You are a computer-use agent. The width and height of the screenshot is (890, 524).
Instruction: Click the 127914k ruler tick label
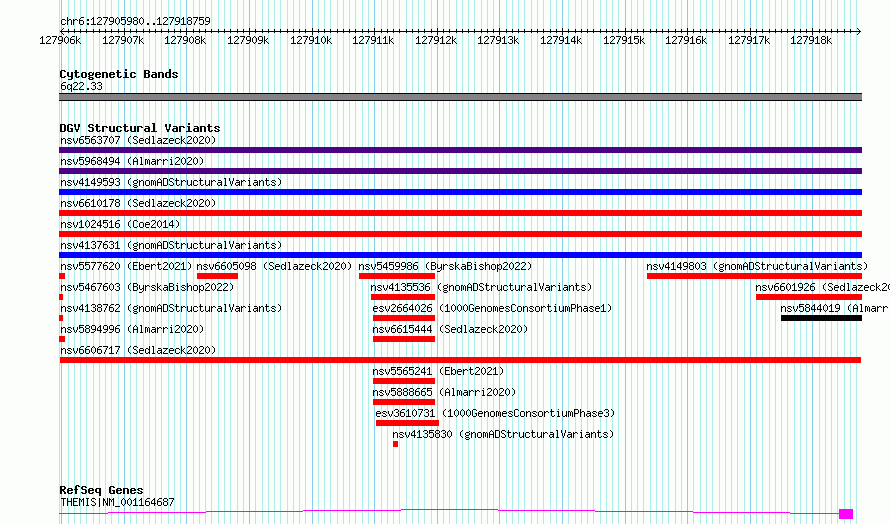coord(561,40)
